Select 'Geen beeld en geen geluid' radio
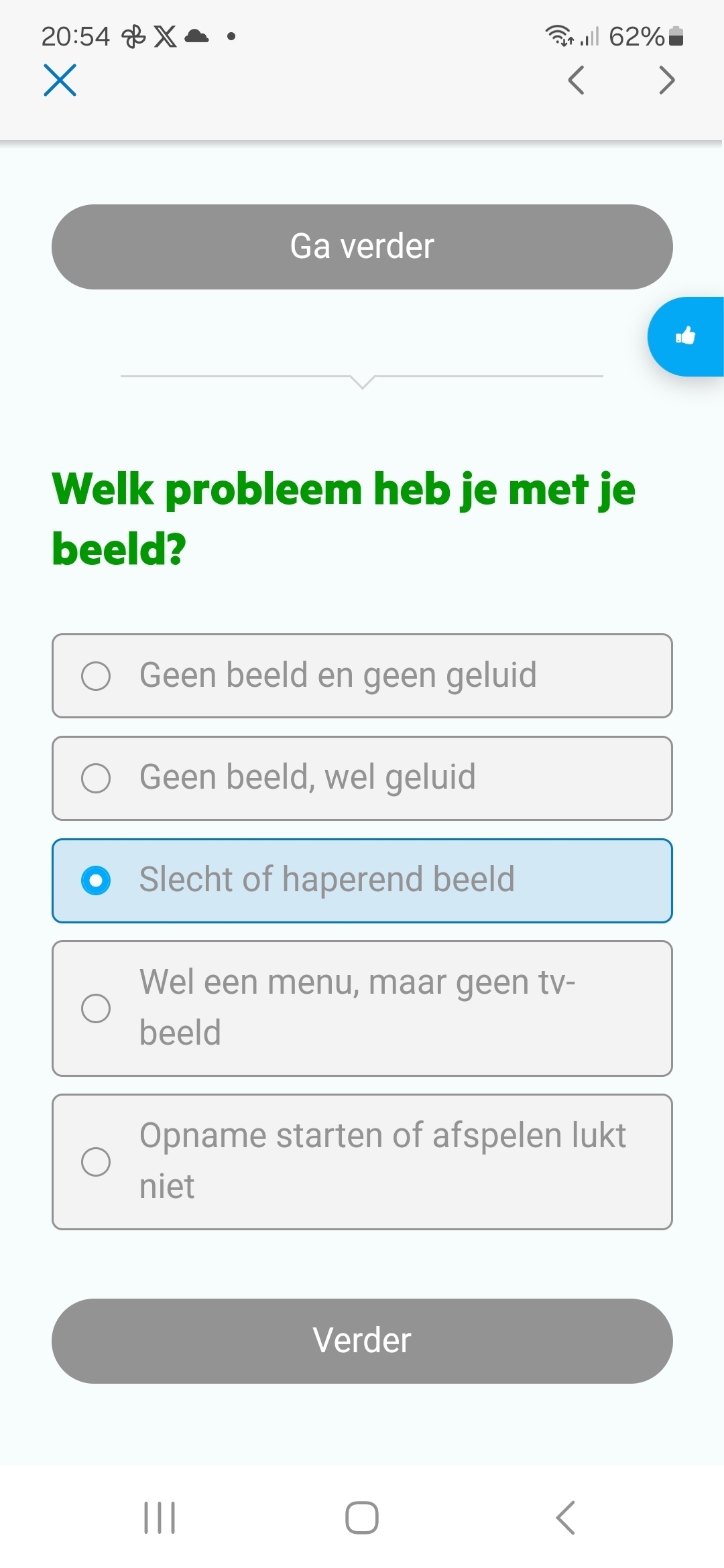This screenshot has height=1568, width=724. click(362, 675)
